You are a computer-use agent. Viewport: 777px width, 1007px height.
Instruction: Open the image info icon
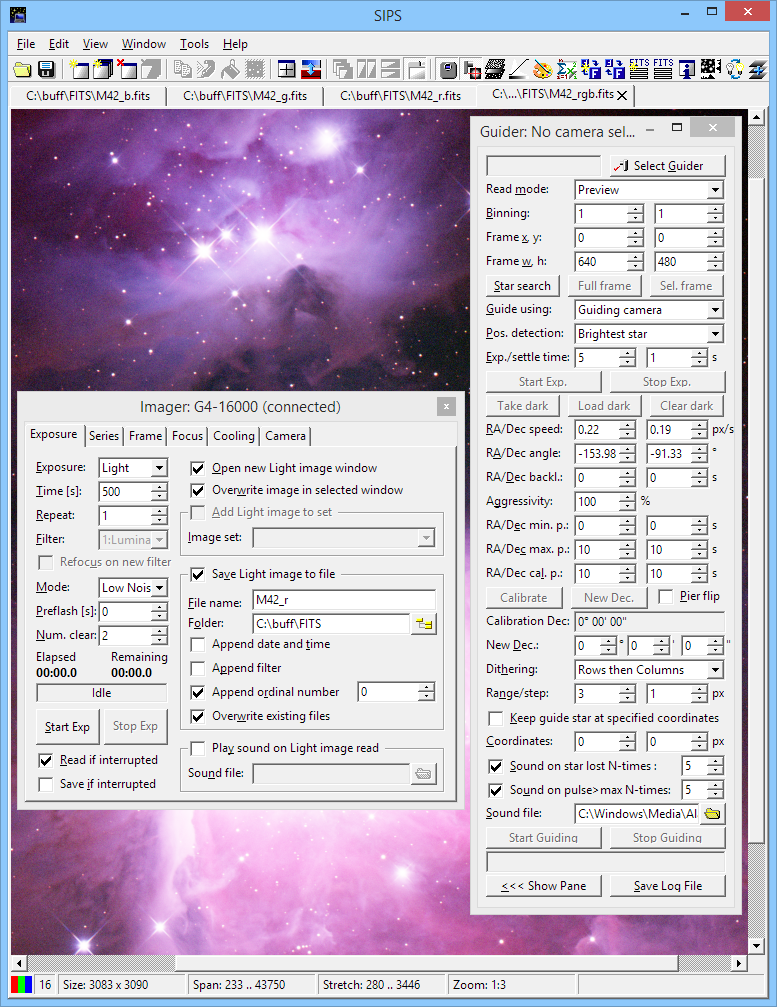click(x=687, y=69)
